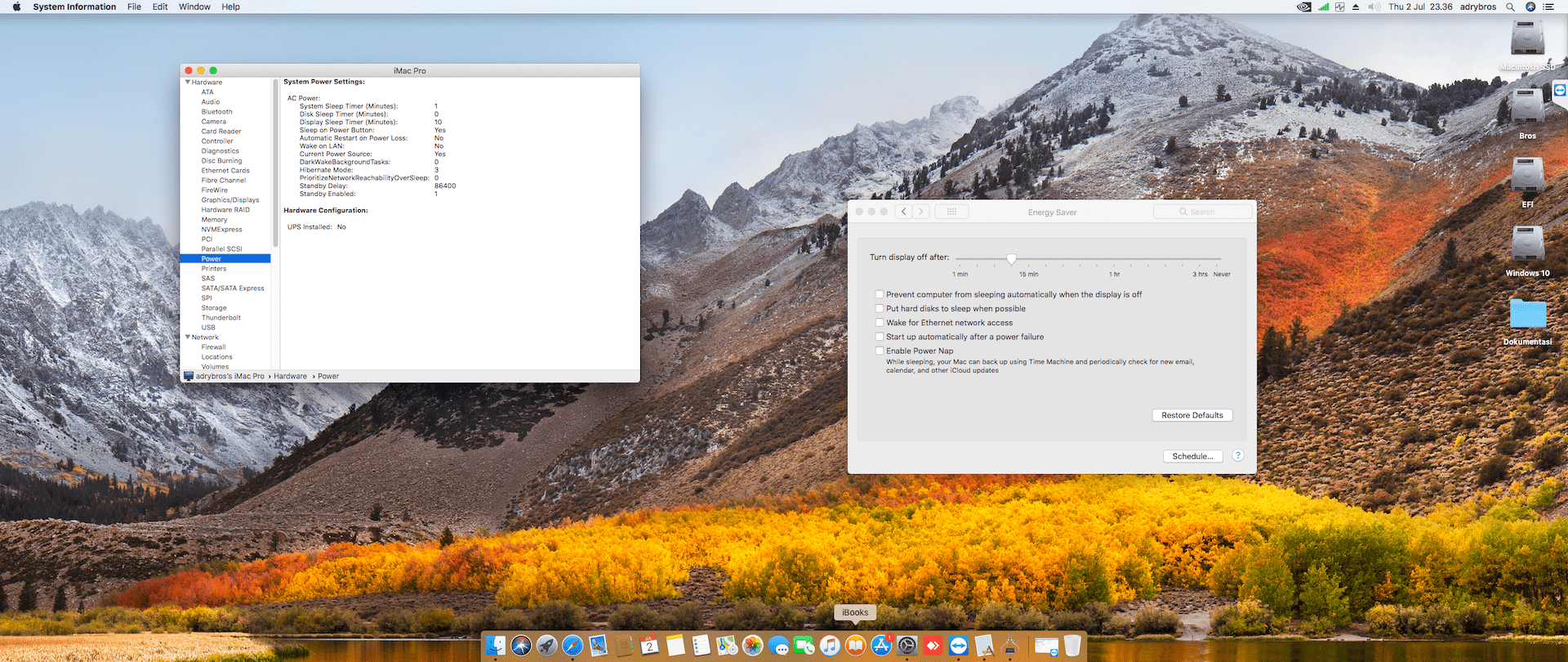Click the Energy Saver search field
1568x662 pixels.
[x=1202, y=212]
